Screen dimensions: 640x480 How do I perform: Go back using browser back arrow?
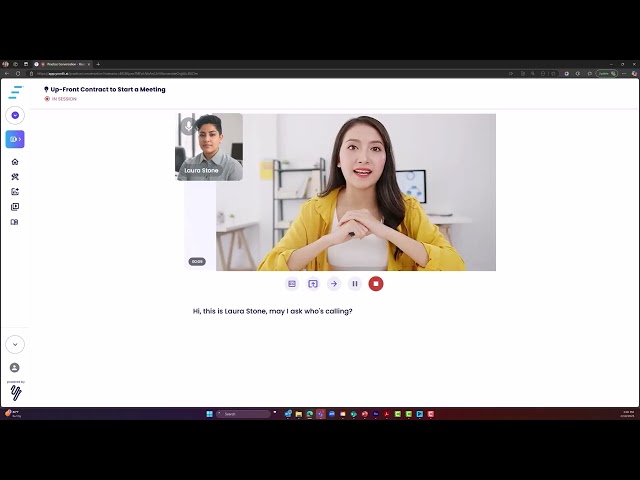(7, 73)
